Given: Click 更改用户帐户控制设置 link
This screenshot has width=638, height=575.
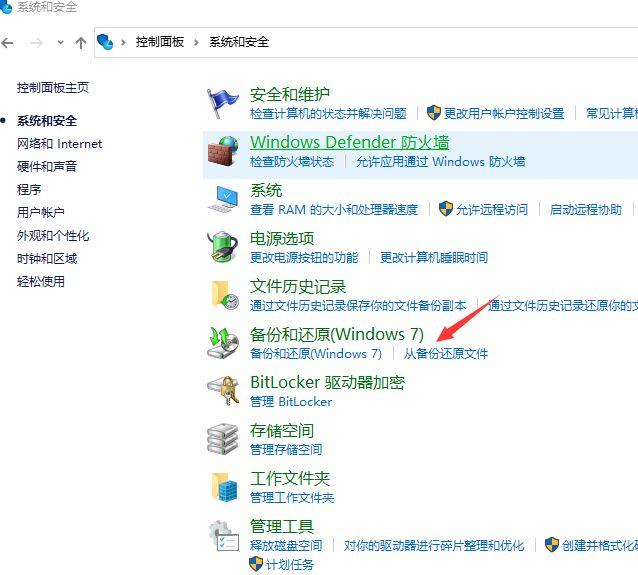Looking at the screenshot, I should pyautogui.click(x=504, y=114).
